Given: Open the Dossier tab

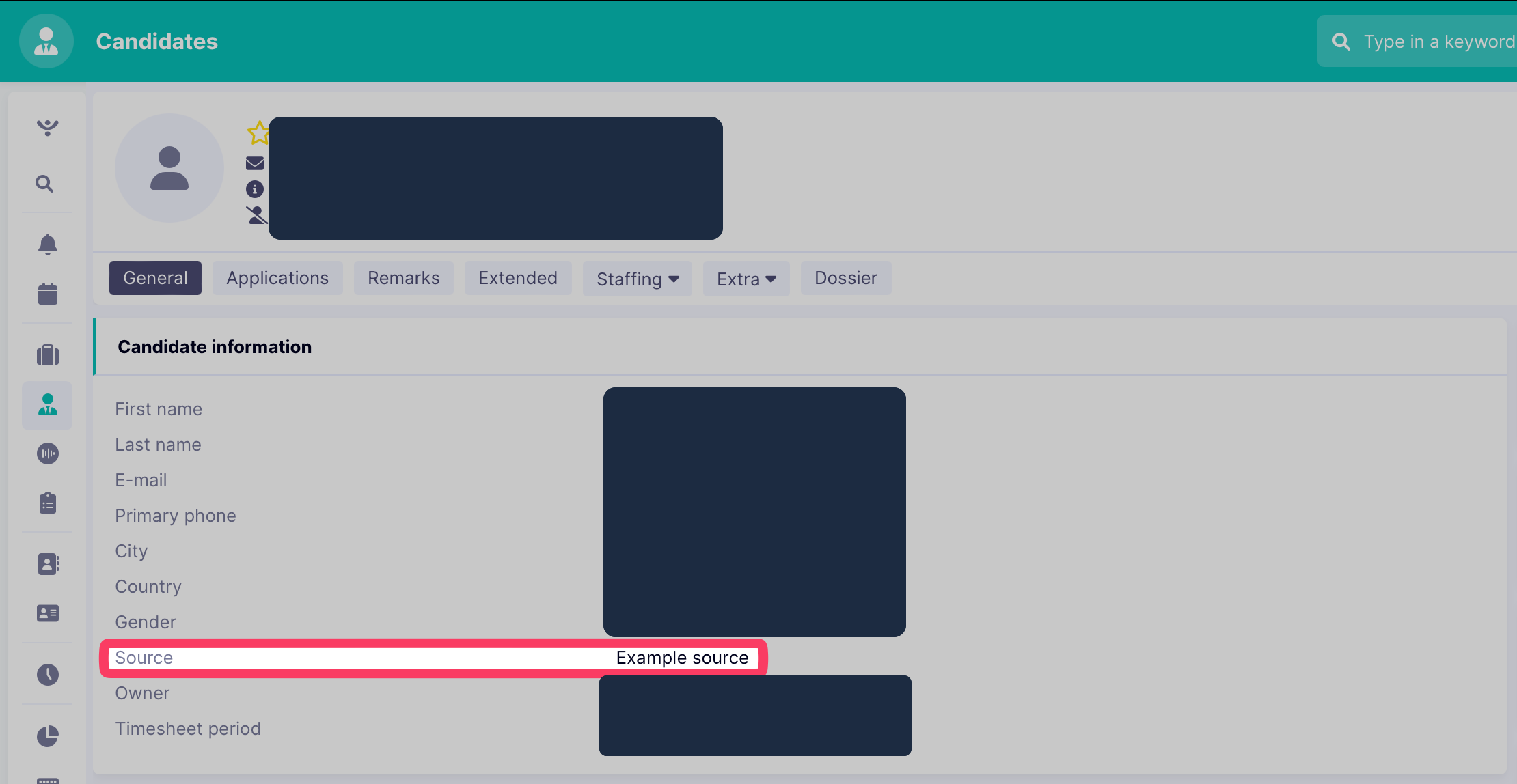Looking at the screenshot, I should pyautogui.click(x=845, y=278).
